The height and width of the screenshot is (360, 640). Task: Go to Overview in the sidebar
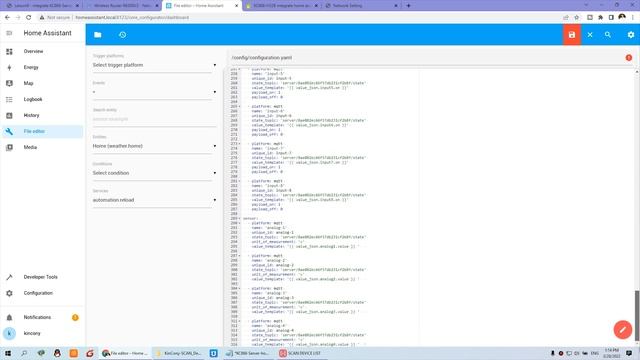pos(42,51)
